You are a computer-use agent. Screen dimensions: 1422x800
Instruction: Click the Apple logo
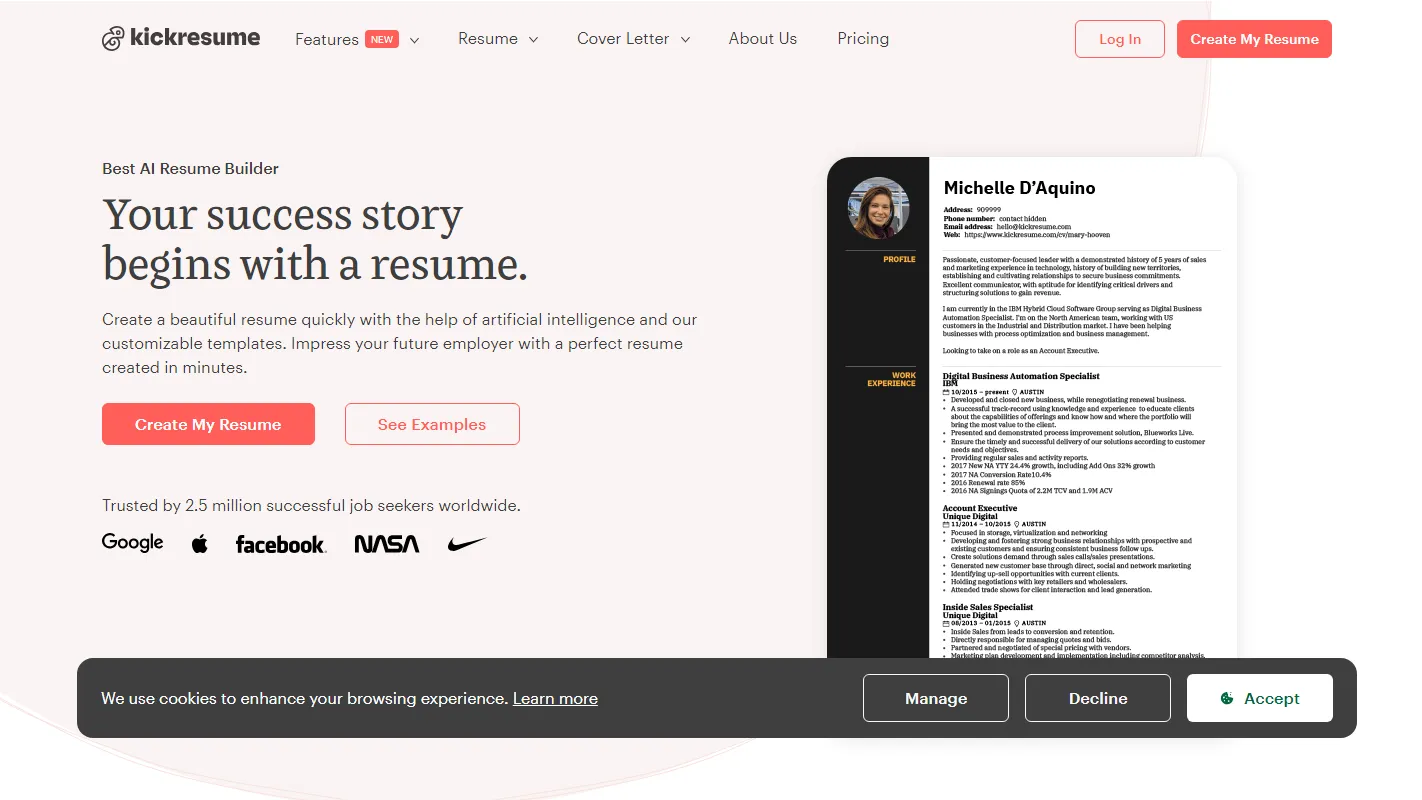coord(199,542)
